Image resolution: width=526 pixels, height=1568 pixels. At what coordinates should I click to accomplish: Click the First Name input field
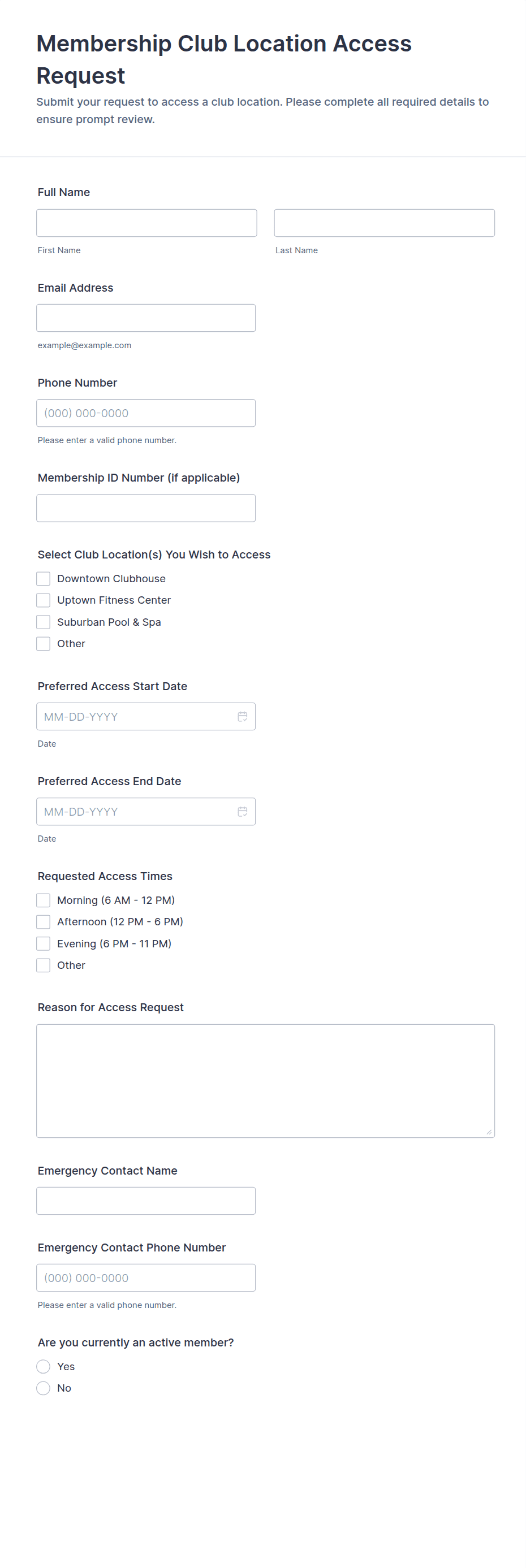point(146,223)
